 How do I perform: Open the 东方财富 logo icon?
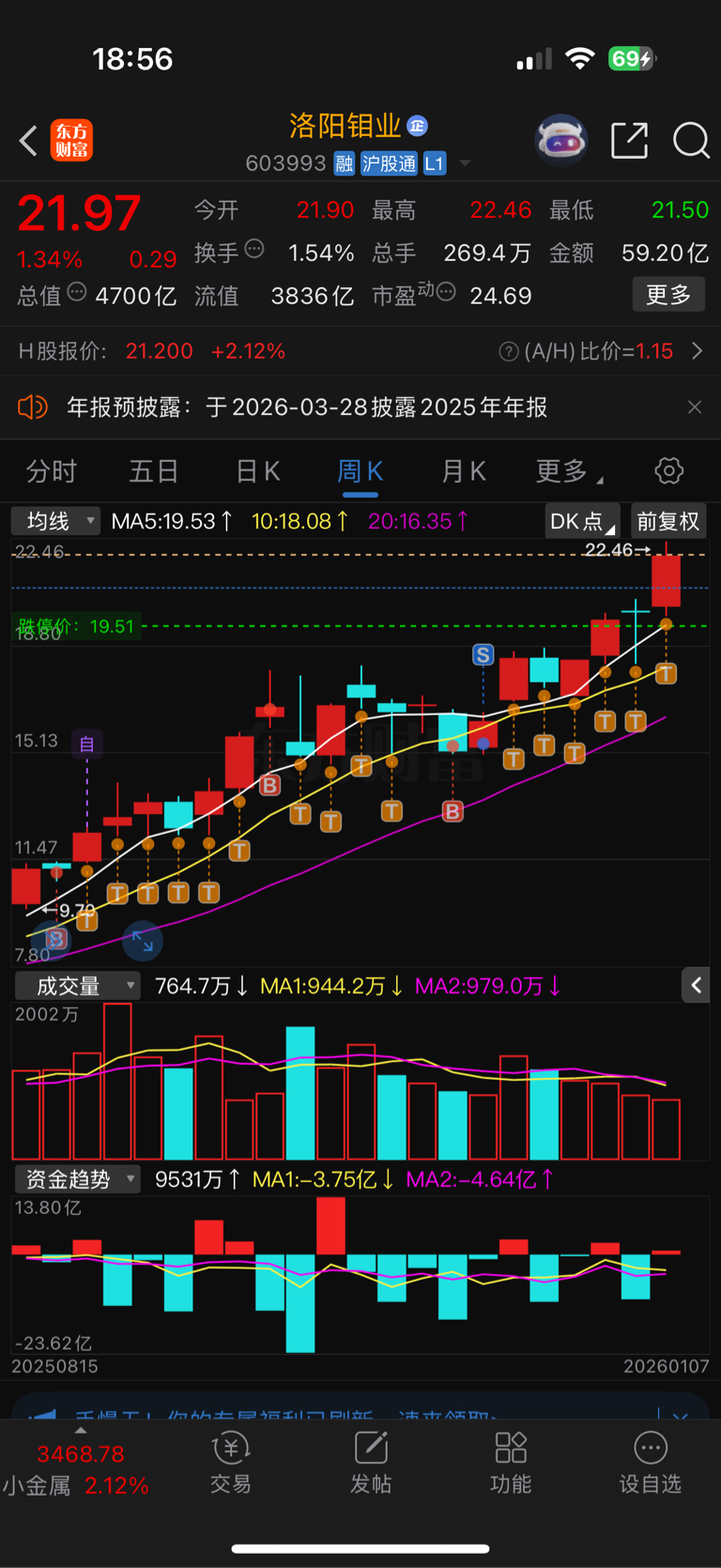pyautogui.click(x=71, y=141)
